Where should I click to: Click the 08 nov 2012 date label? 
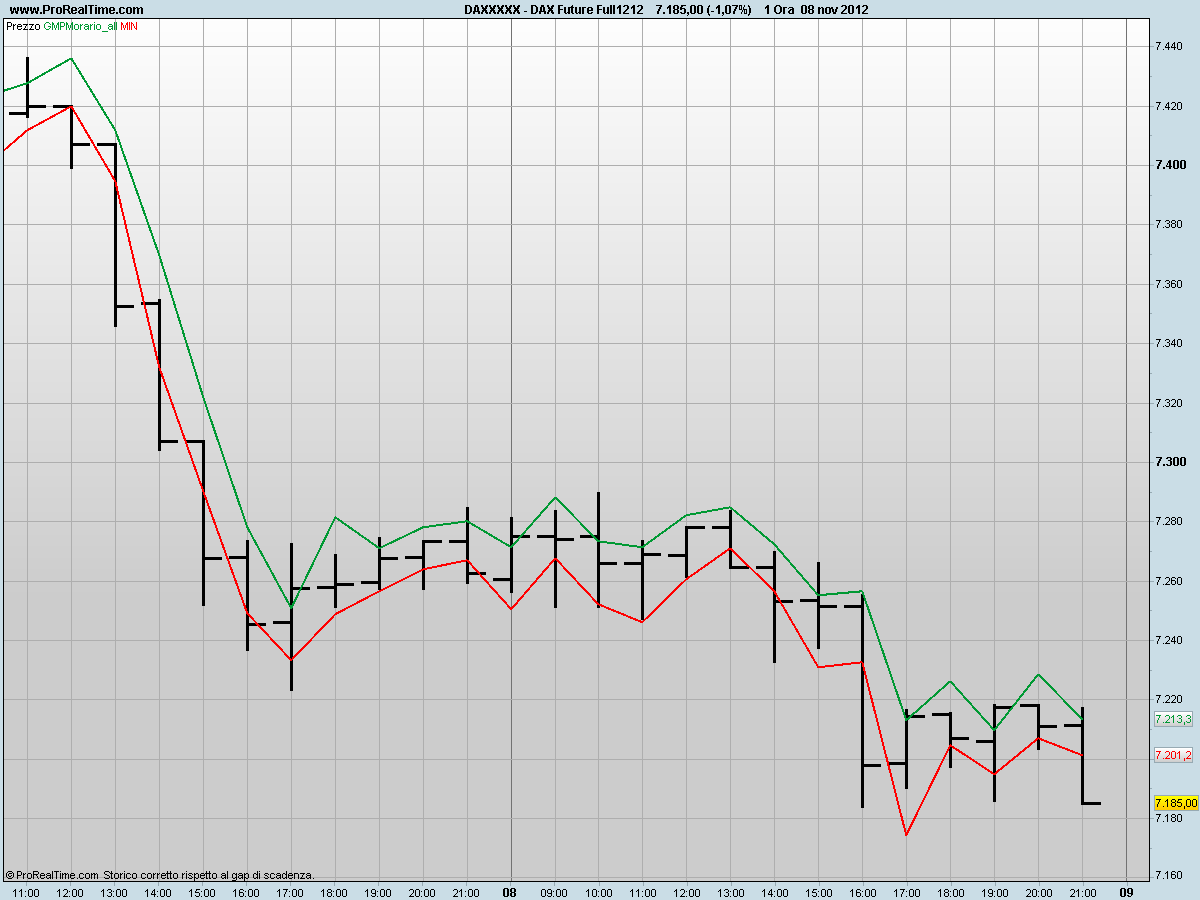834,10
